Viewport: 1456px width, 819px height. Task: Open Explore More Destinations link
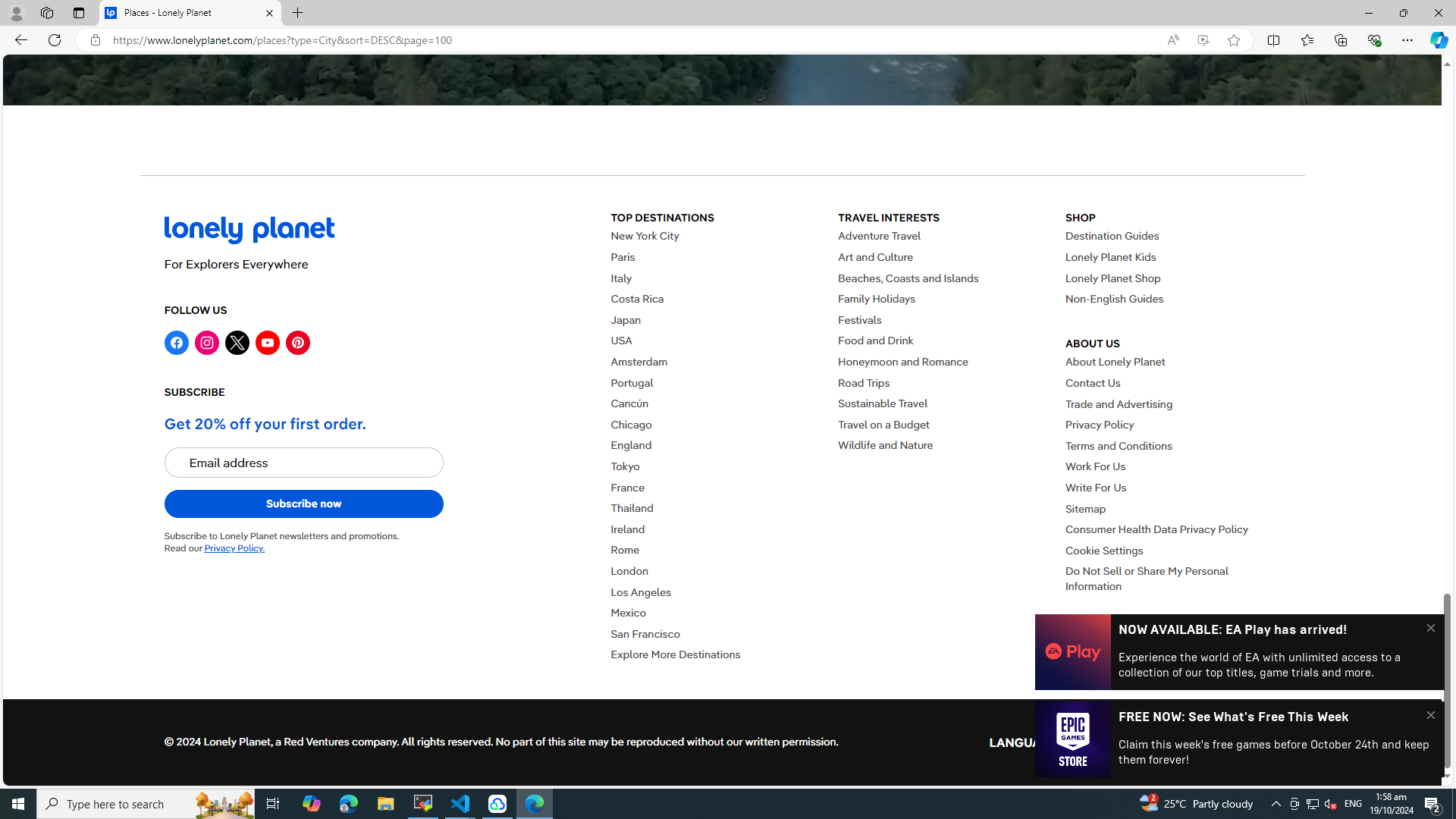(675, 654)
